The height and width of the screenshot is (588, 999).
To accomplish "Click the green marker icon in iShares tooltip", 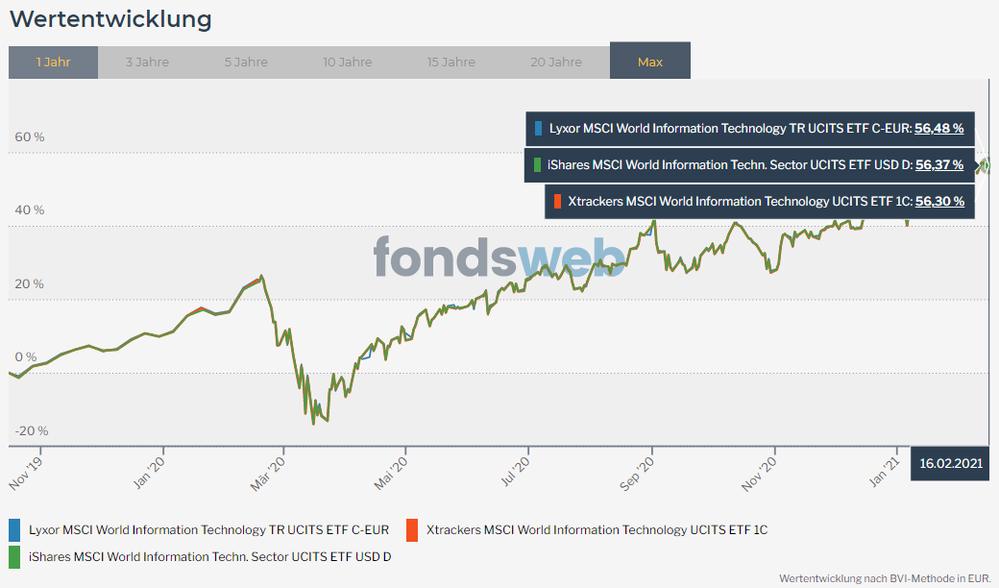I will pos(538,164).
